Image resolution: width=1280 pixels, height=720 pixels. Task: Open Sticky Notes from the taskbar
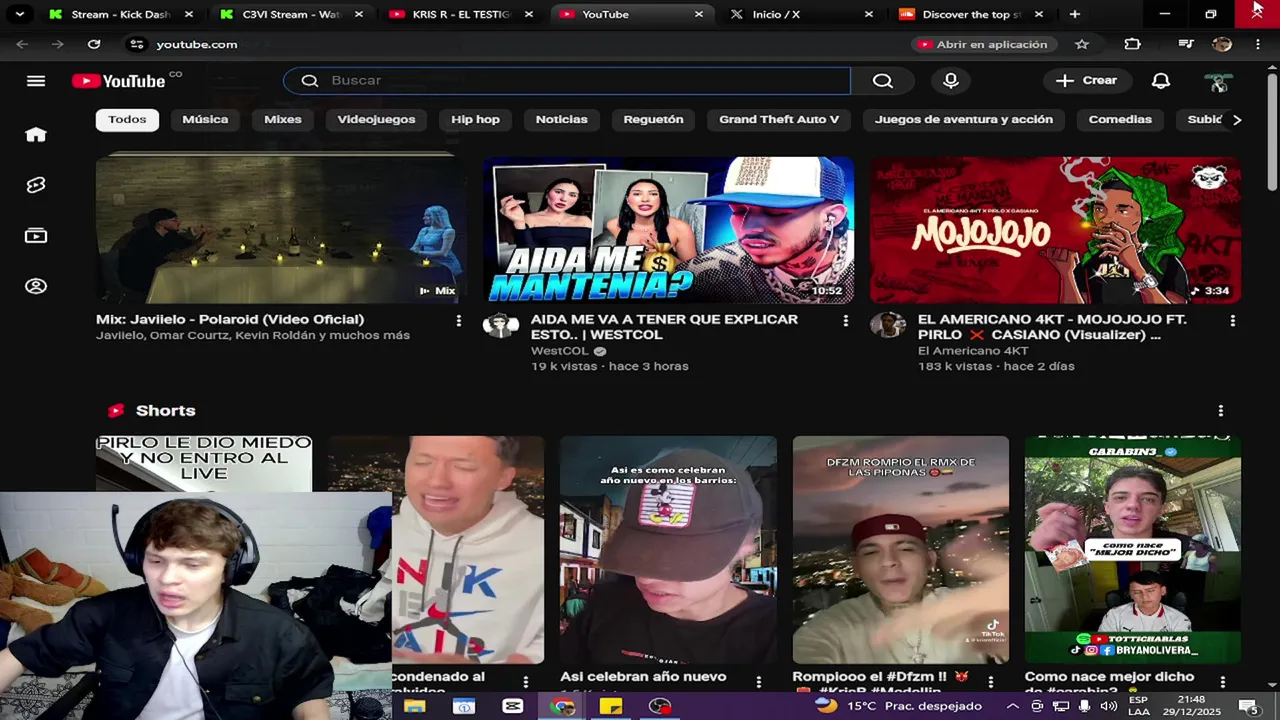click(610, 706)
